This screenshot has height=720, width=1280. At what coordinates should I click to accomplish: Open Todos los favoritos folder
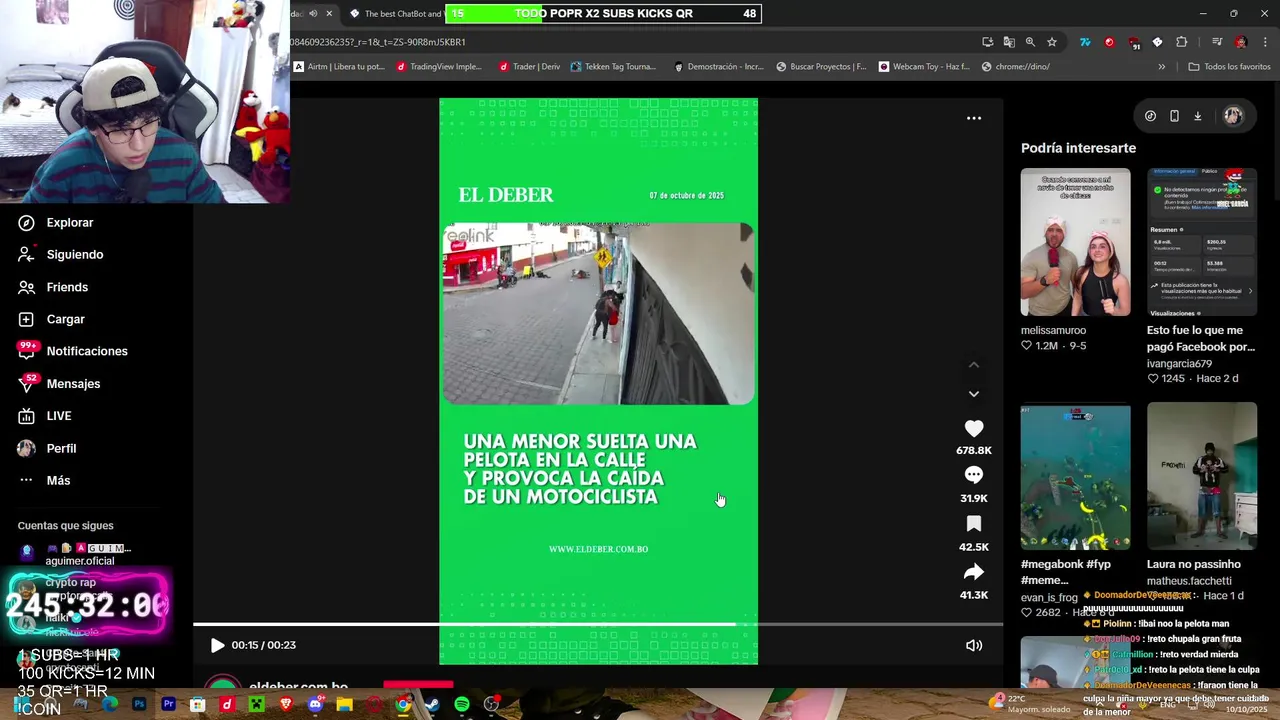pyautogui.click(x=1229, y=67)
